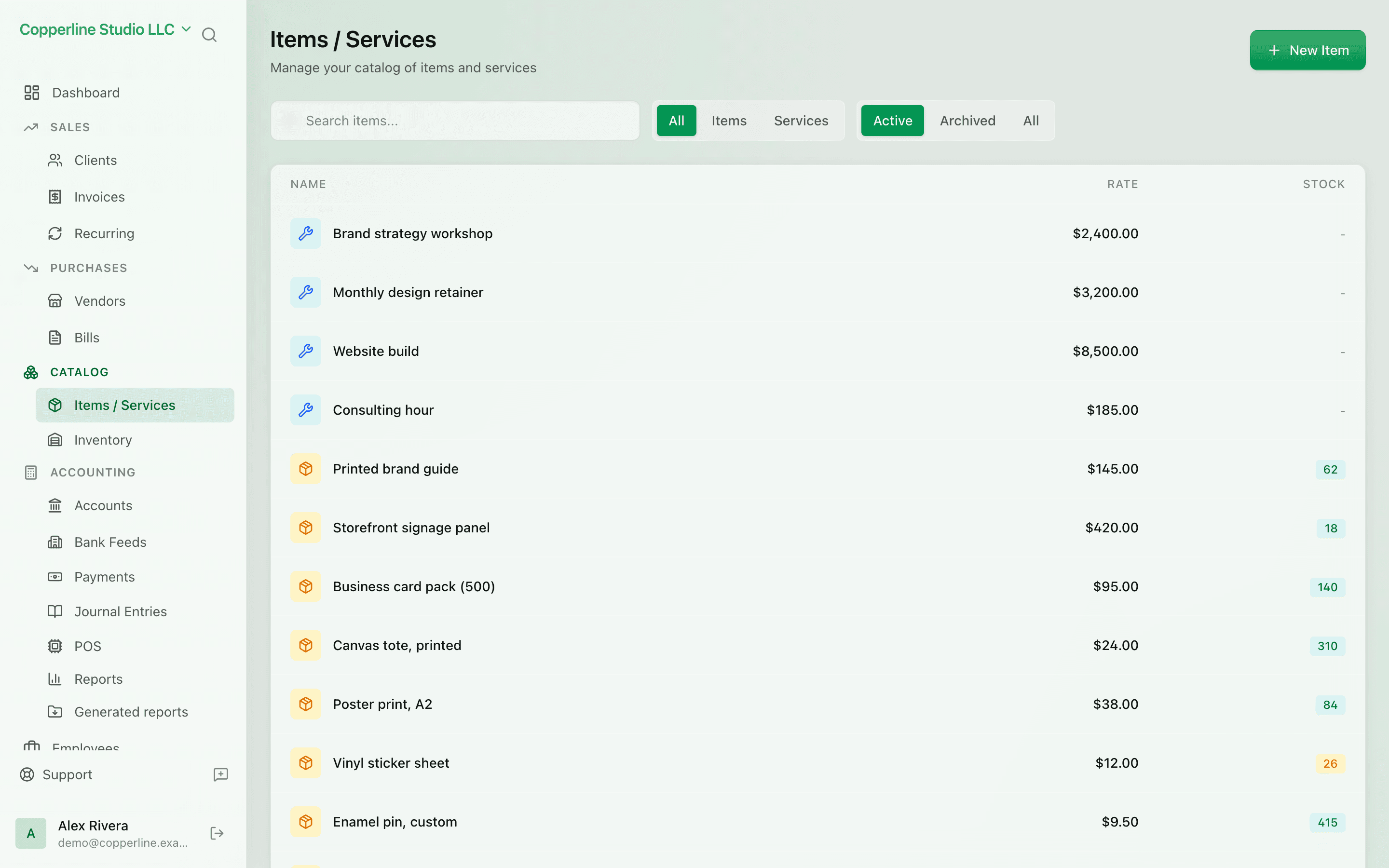Click wrench icon for Brand strategy workshop
The height and width of the screenshot is (868, 1389).
[x=306, y=233]
